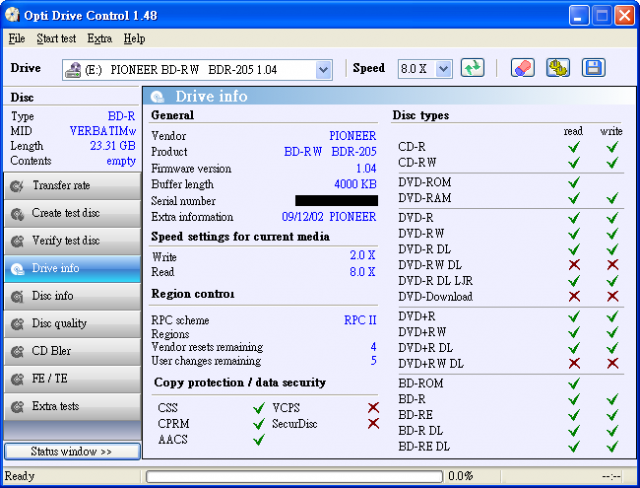Click the BD-R disc Type value

121,116
